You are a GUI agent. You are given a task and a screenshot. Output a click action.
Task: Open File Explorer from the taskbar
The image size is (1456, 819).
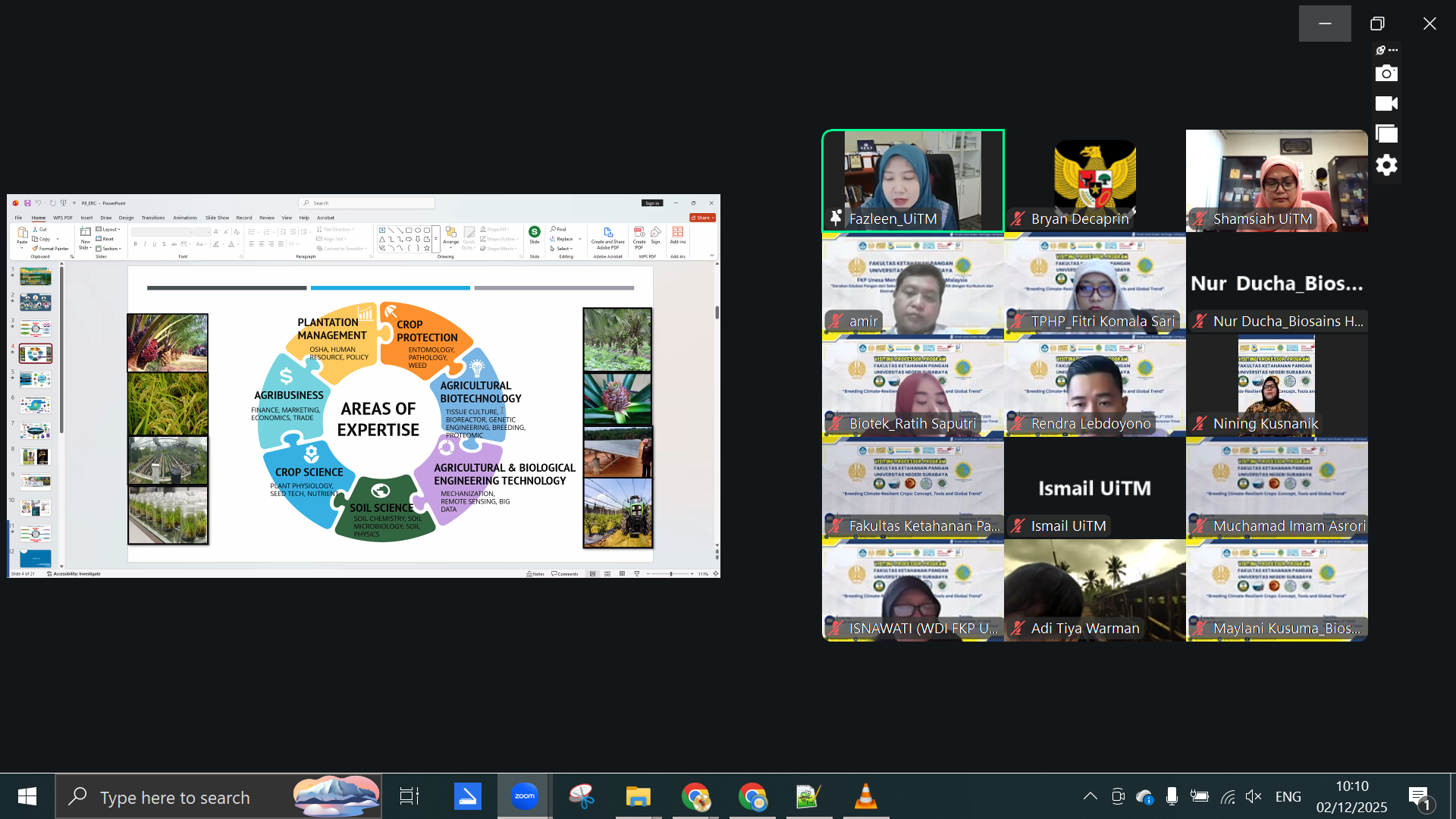pyautogui.click(x=638, y=796)
